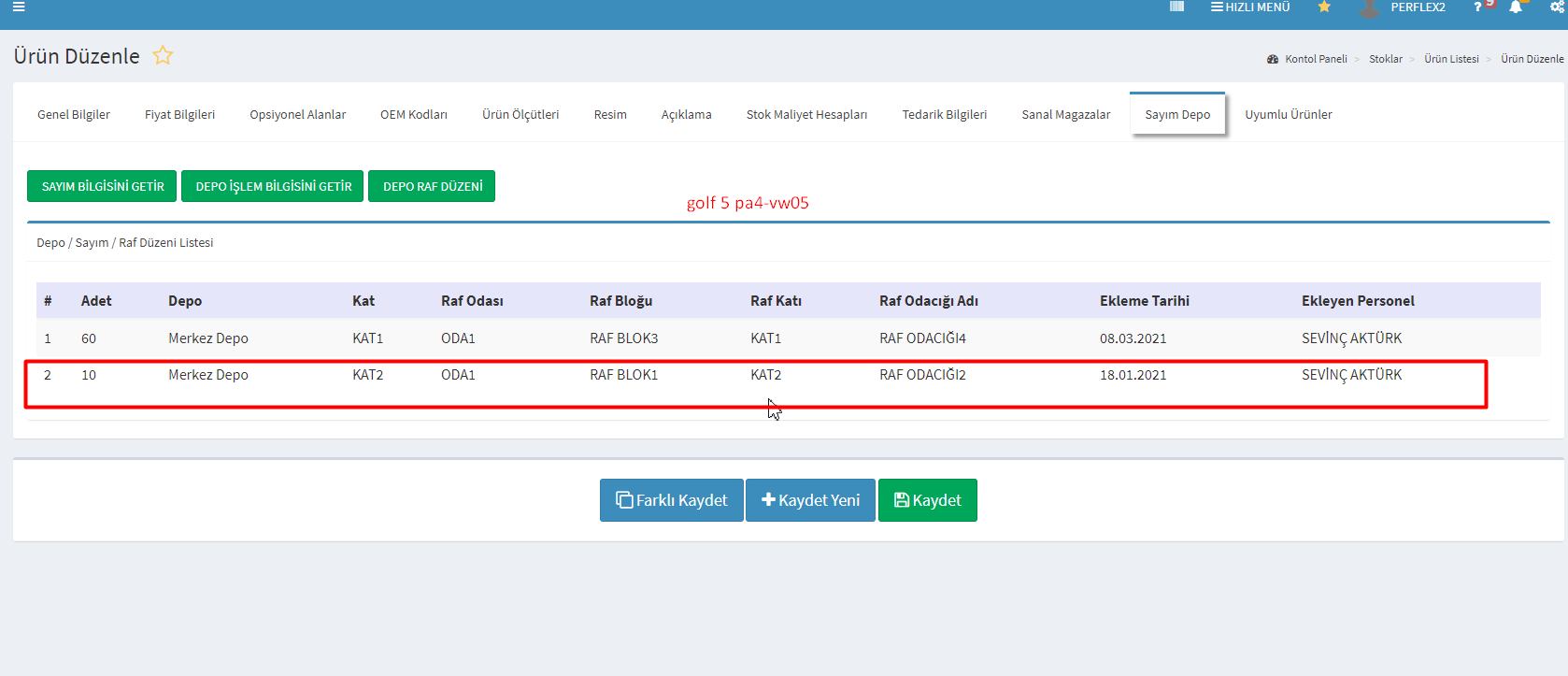Click the PERFLEX2 user avatar
This screenshot has height=676, width=1568.
pos(1369,8)
